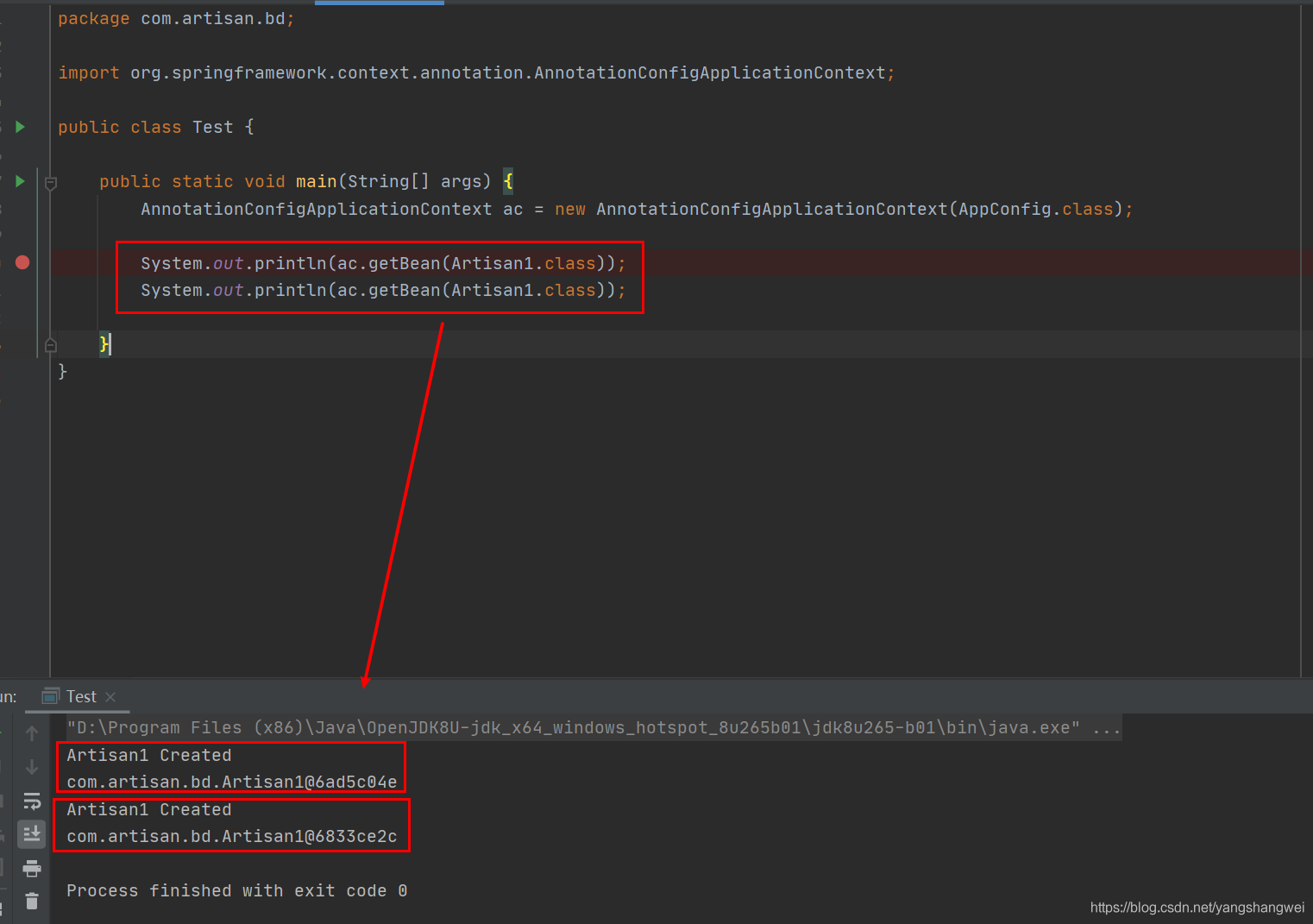This screenshot has height=924, width=1313.
Task: Collapse main method at closing brace fold marker
Action: coord(51,345)
